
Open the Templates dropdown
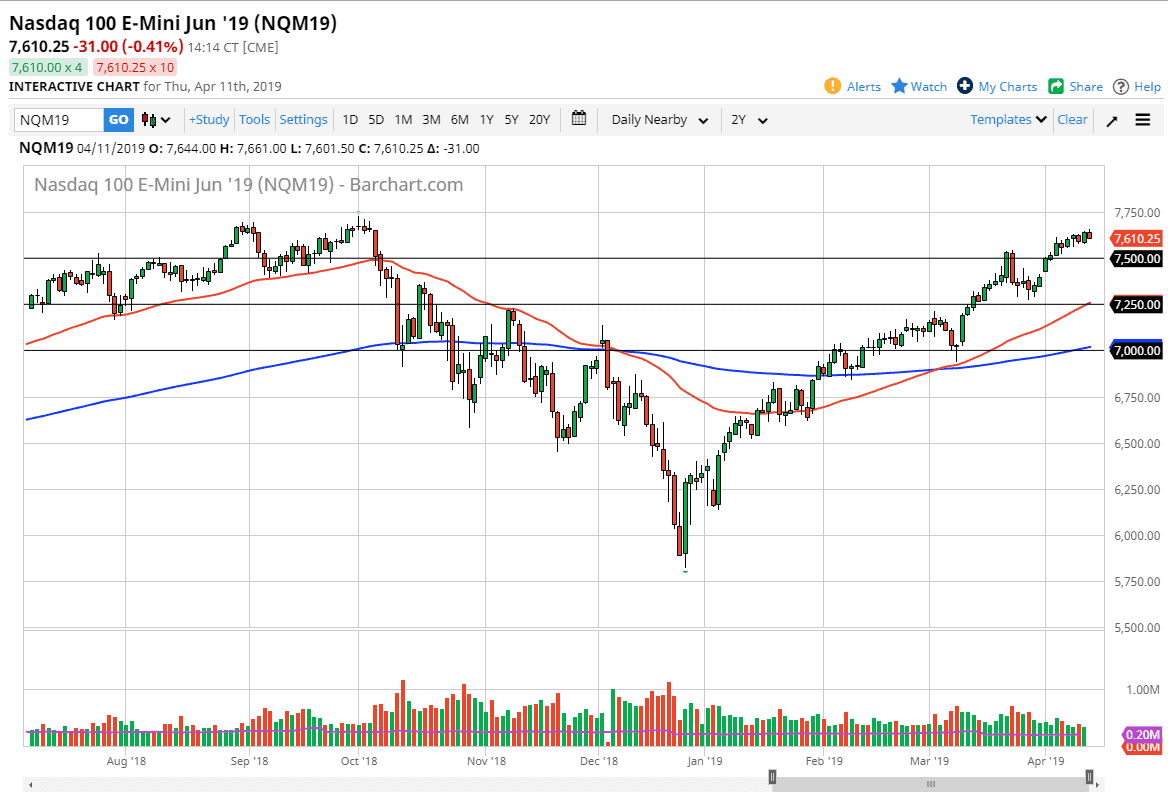pos(1008,120)
